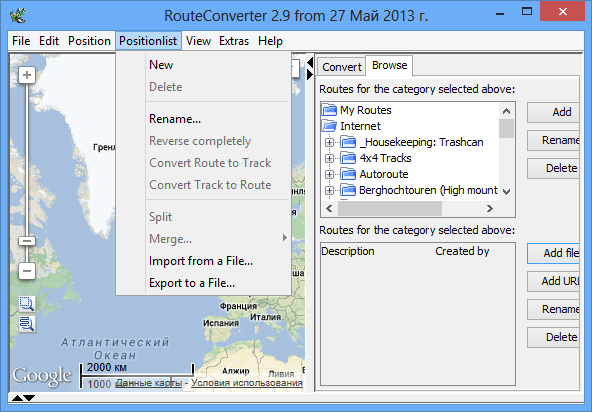Open the Extras menu
This screenshot has width=592, height=412.
[234, 41]
